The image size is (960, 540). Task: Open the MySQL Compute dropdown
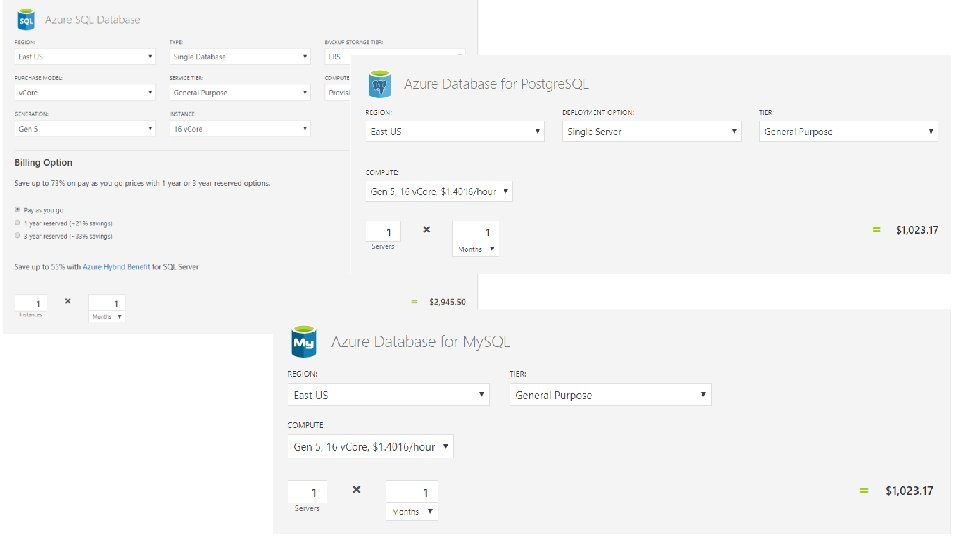(x=370, y=447)
